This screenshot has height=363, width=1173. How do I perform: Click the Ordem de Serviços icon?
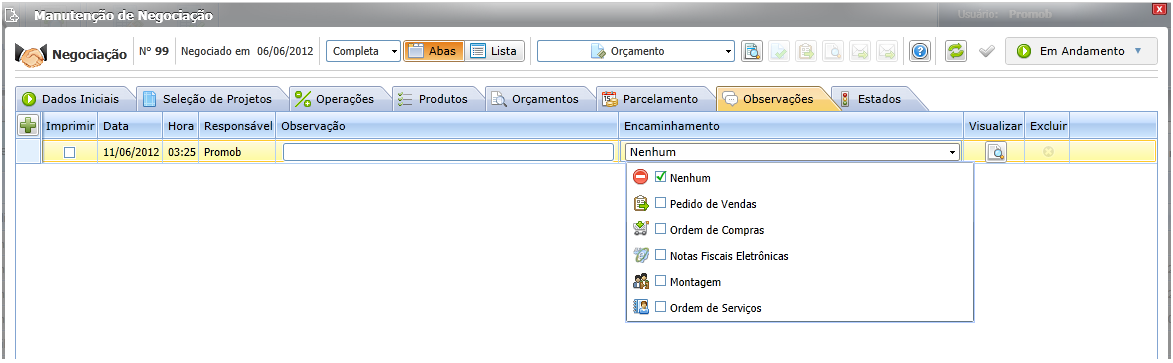[640, 307]
